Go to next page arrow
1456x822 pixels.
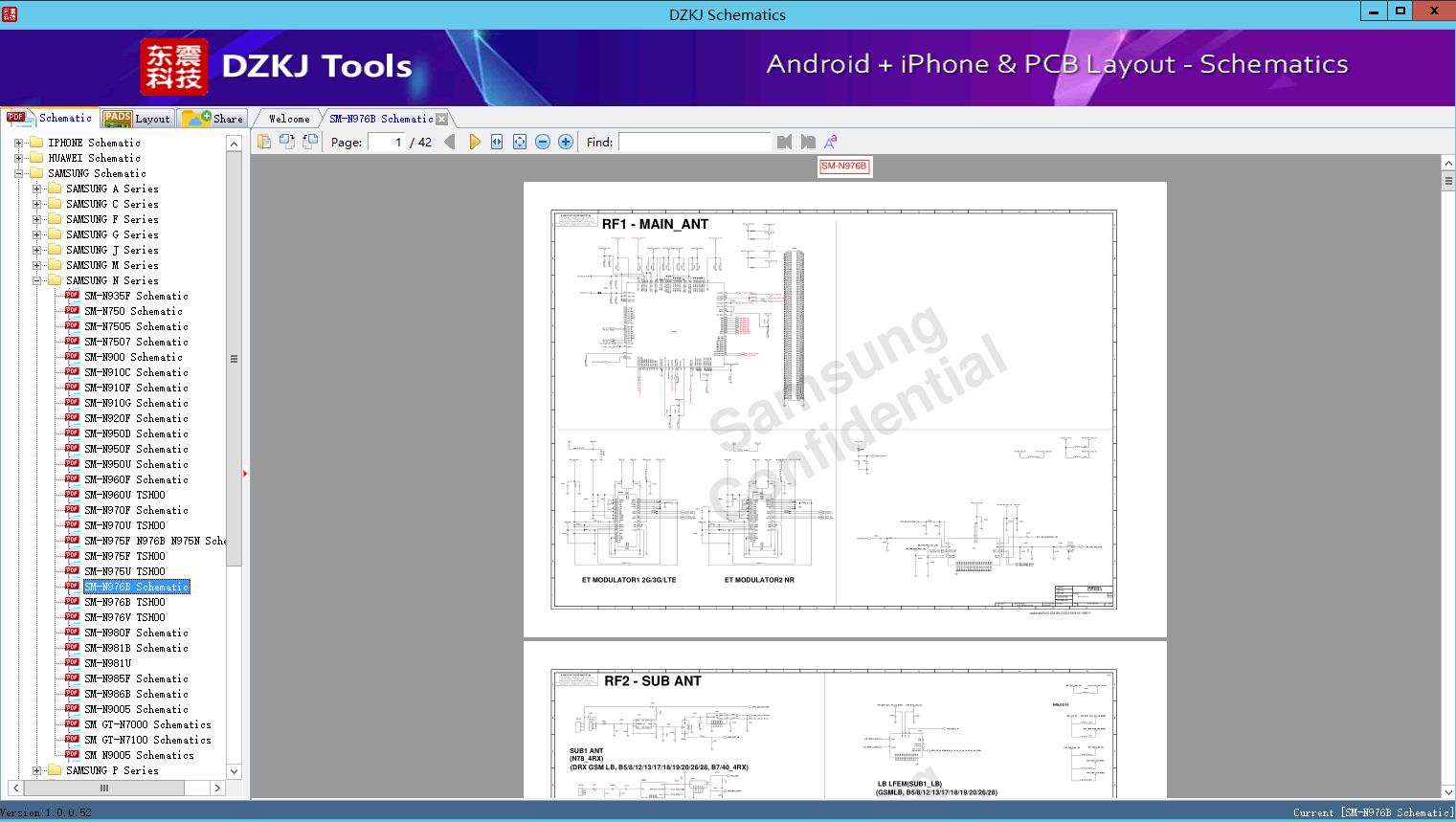[474, 142]
